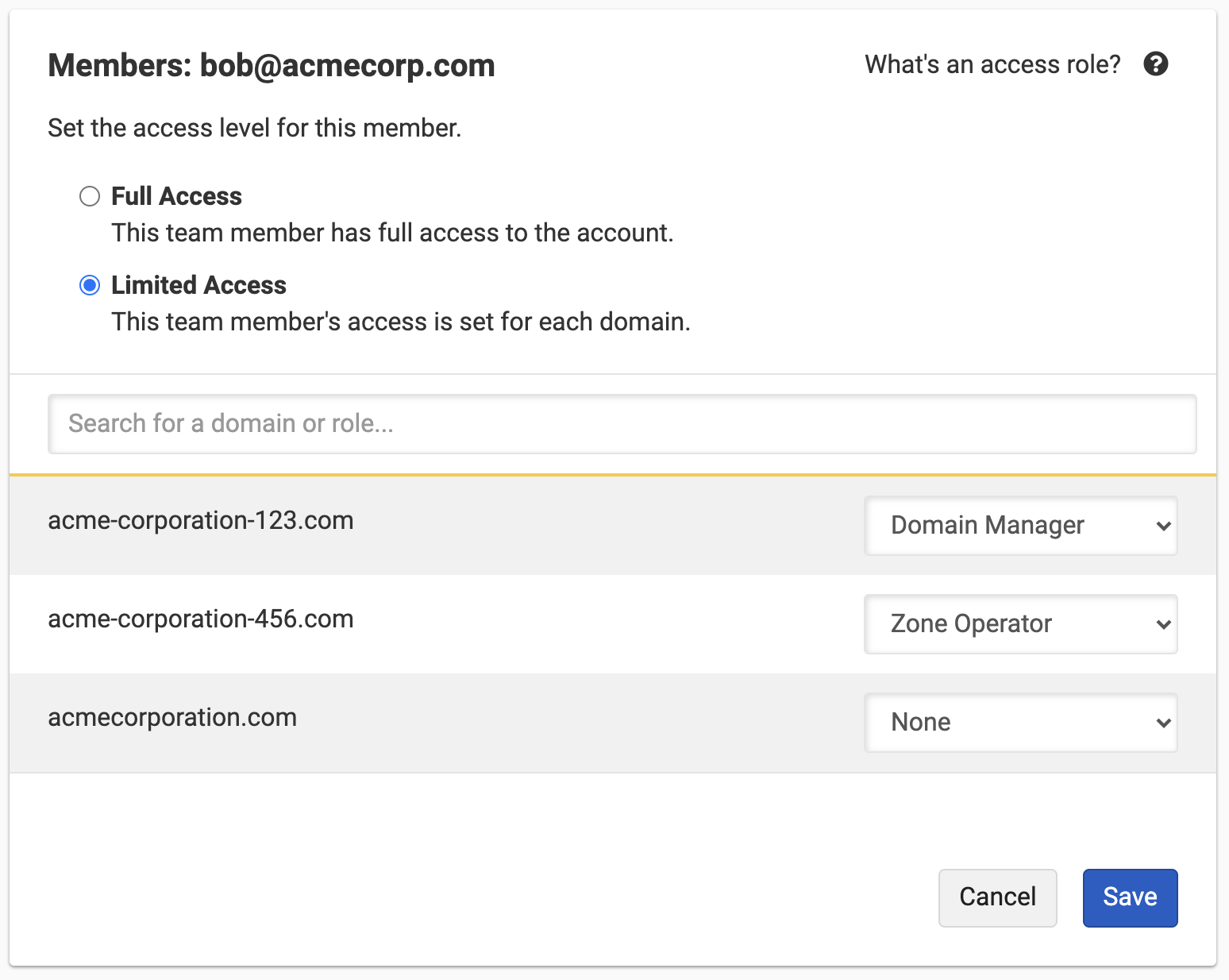Screen dimensions: 1229x980
Task: Select the Limited Access radio button
Action: coord(90,285)
